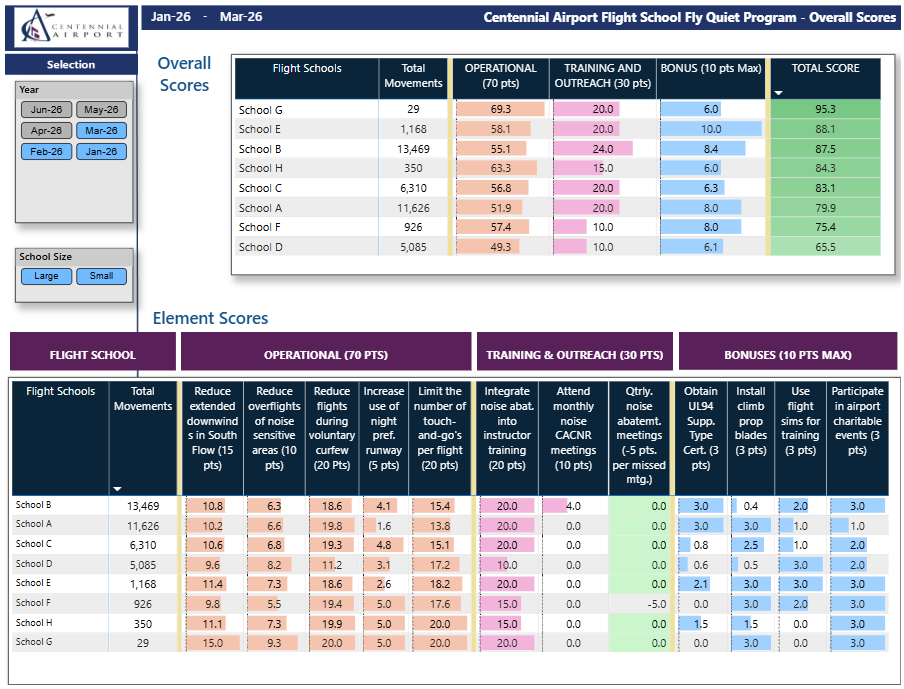
Task: Click School G's 95.3 total score cell
Action: (x=825, y=110)
